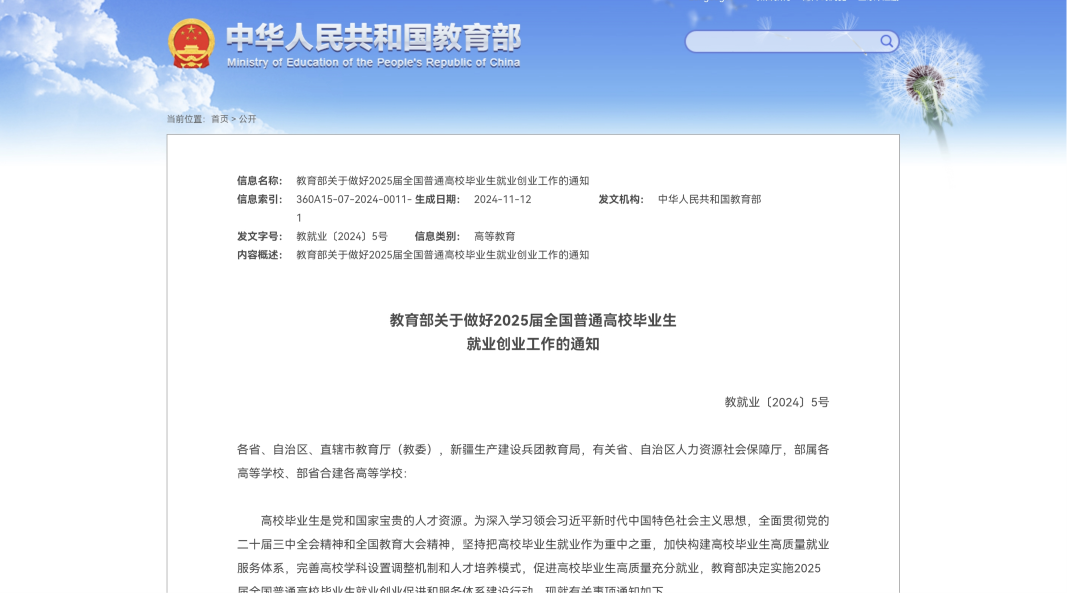Click 高等教育 in the 信息类别 field
Viewport: 1068px width, 595px height.
pyautogui.click(x=494, y=237)
